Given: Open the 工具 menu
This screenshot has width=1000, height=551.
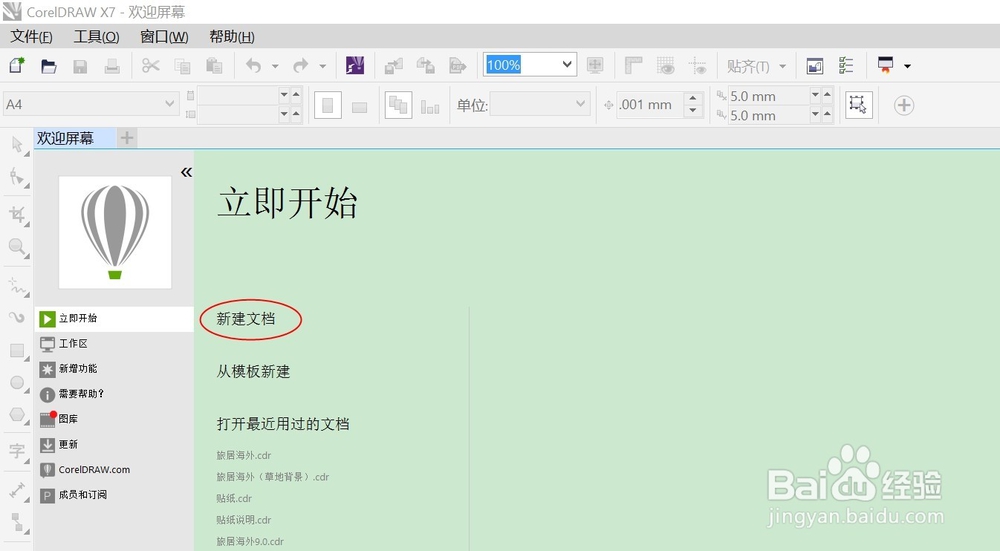Looking at the screenshot, I should (96, 37).
